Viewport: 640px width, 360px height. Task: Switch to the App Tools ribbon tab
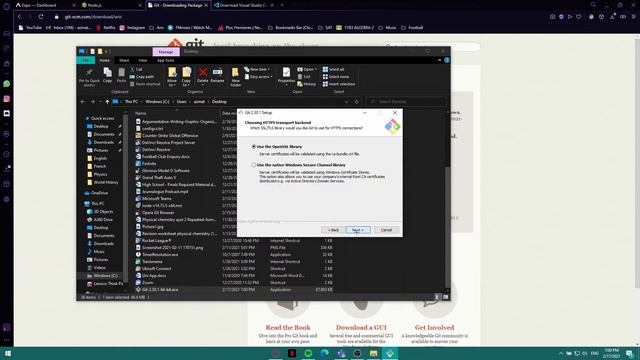coord(166,60)
